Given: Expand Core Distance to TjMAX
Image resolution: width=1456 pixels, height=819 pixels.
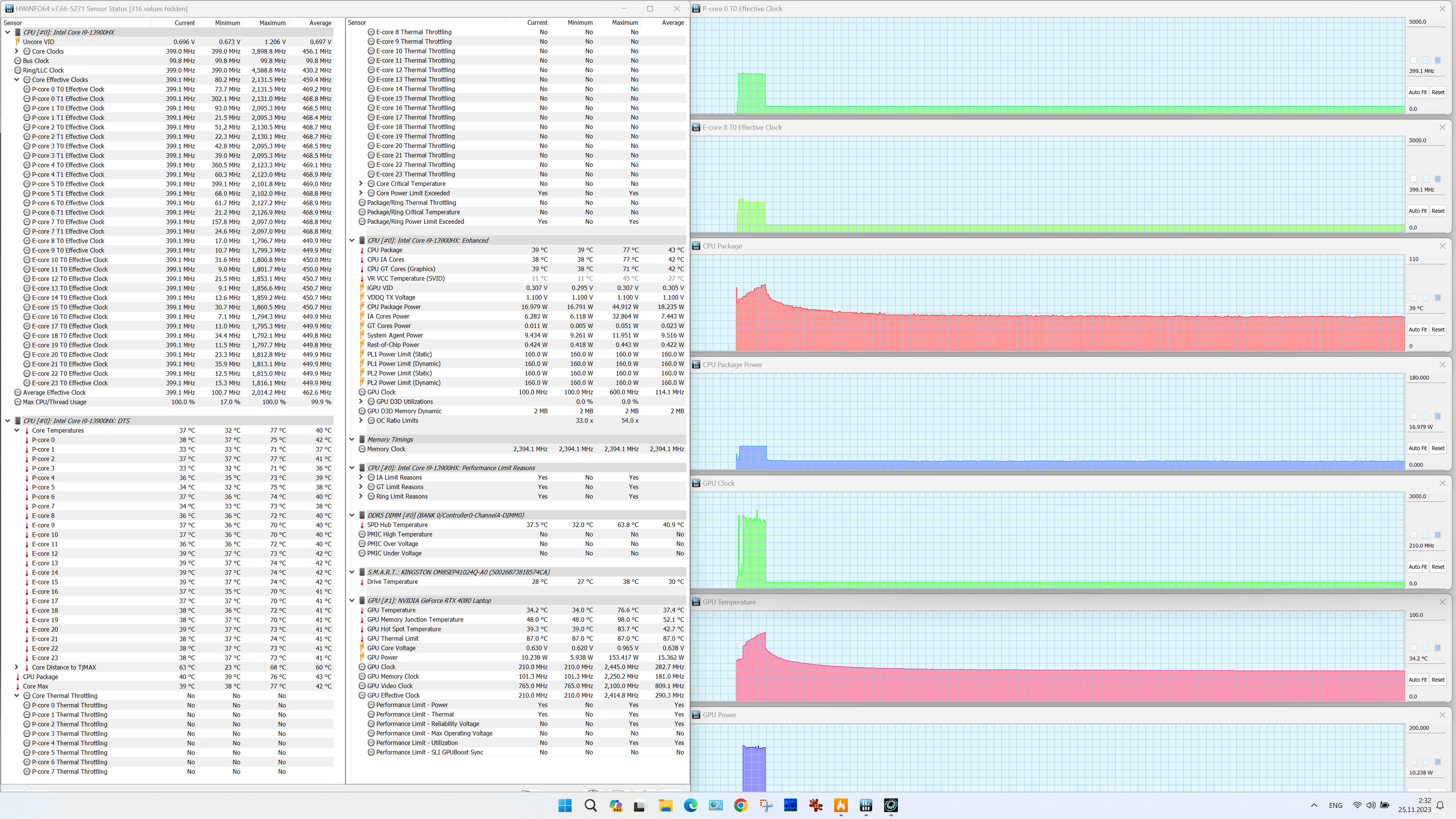Looking at the screenshot, I should [x=17, y=667].
